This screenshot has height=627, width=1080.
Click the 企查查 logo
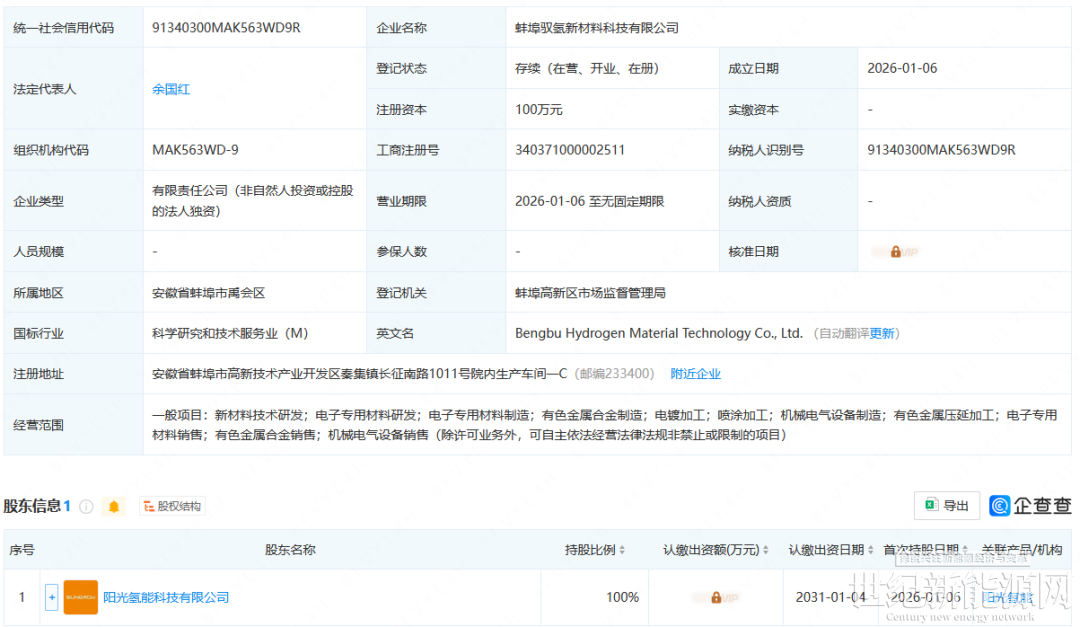(1030, 506)
